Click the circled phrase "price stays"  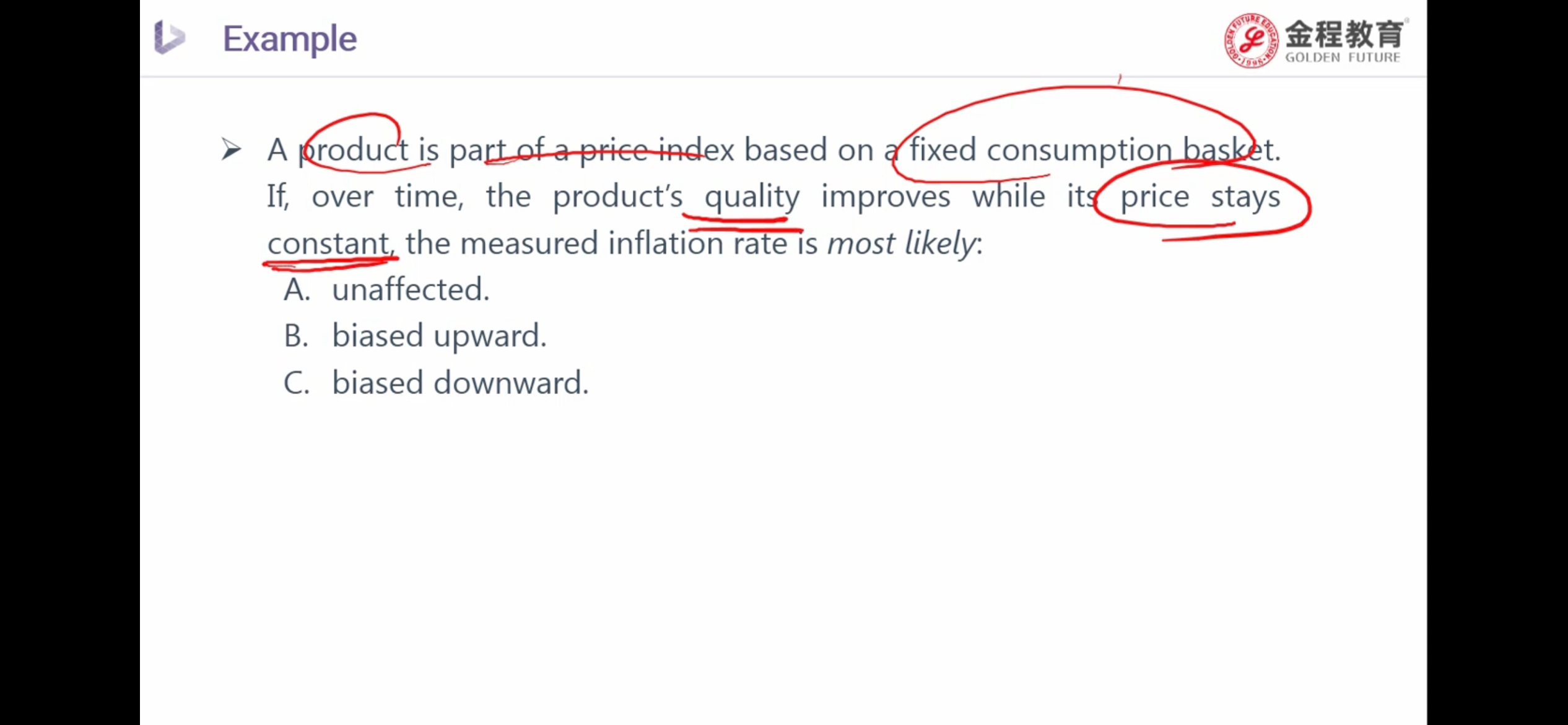point(1200,197)
